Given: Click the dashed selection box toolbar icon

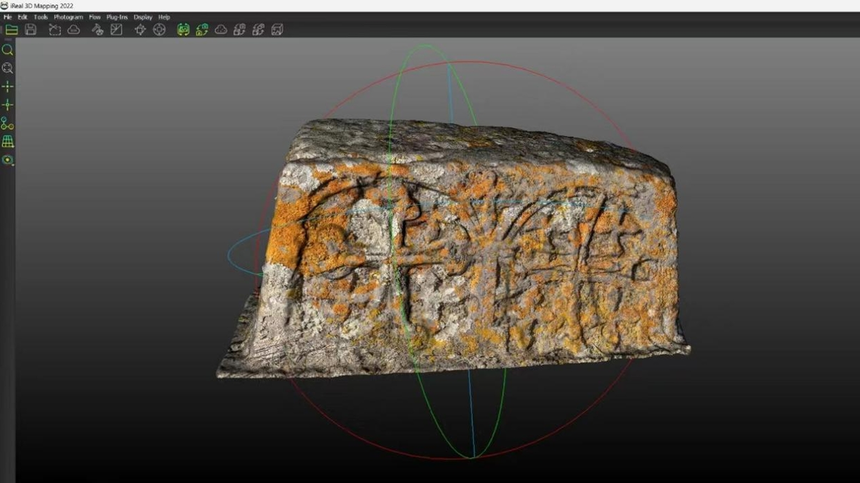Looking at the screenshot, I should pyautogui.click(x=55, y=30).
